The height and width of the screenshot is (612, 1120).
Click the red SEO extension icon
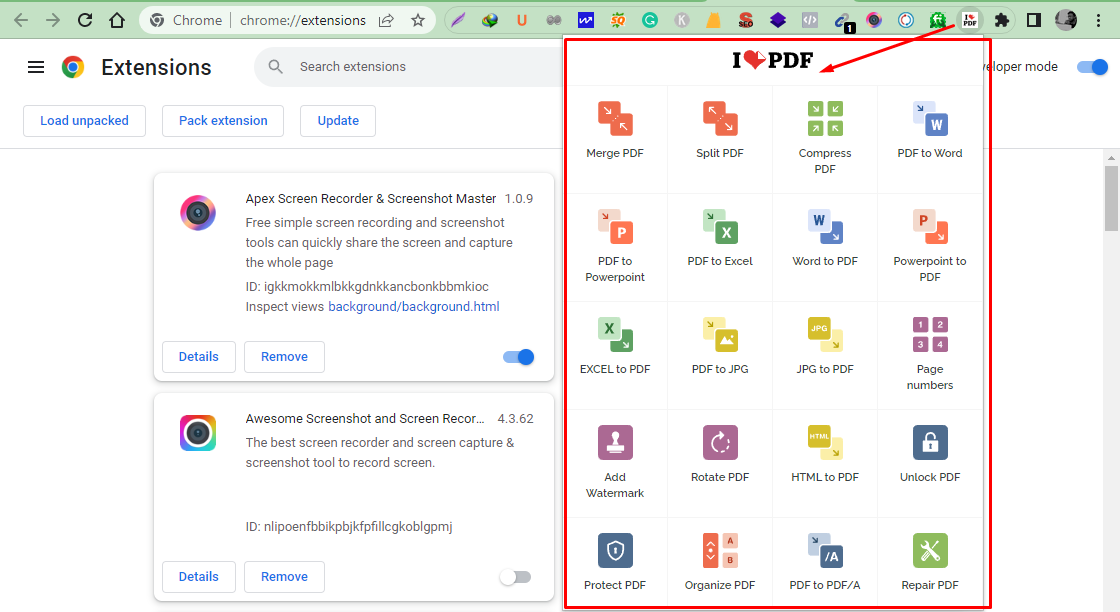pyautogui.click(x=746, y=20)
